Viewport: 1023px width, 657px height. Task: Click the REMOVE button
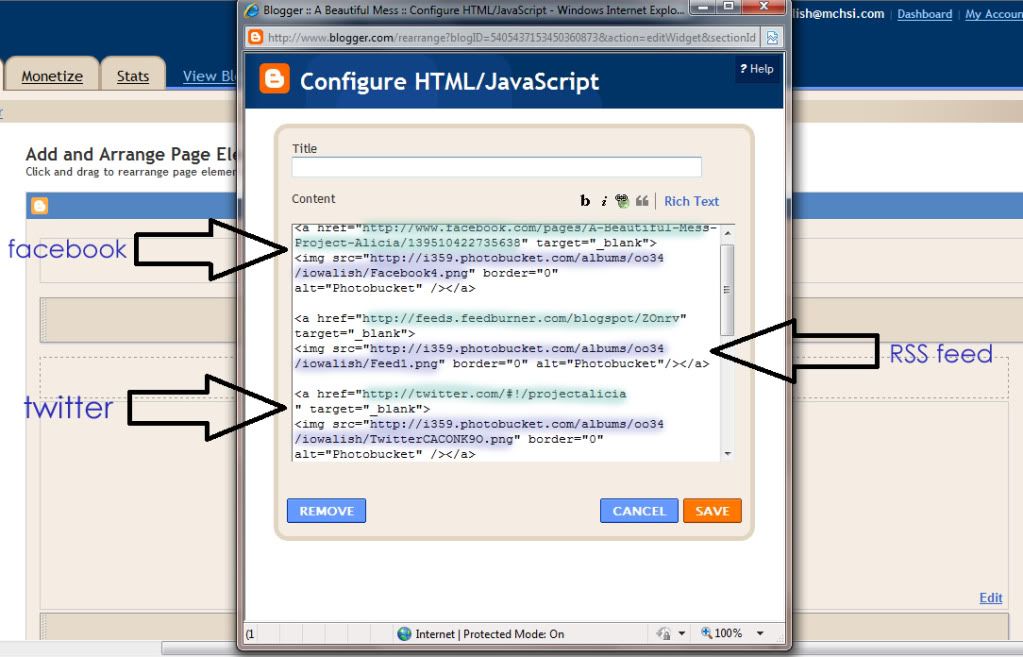point(326,511)
